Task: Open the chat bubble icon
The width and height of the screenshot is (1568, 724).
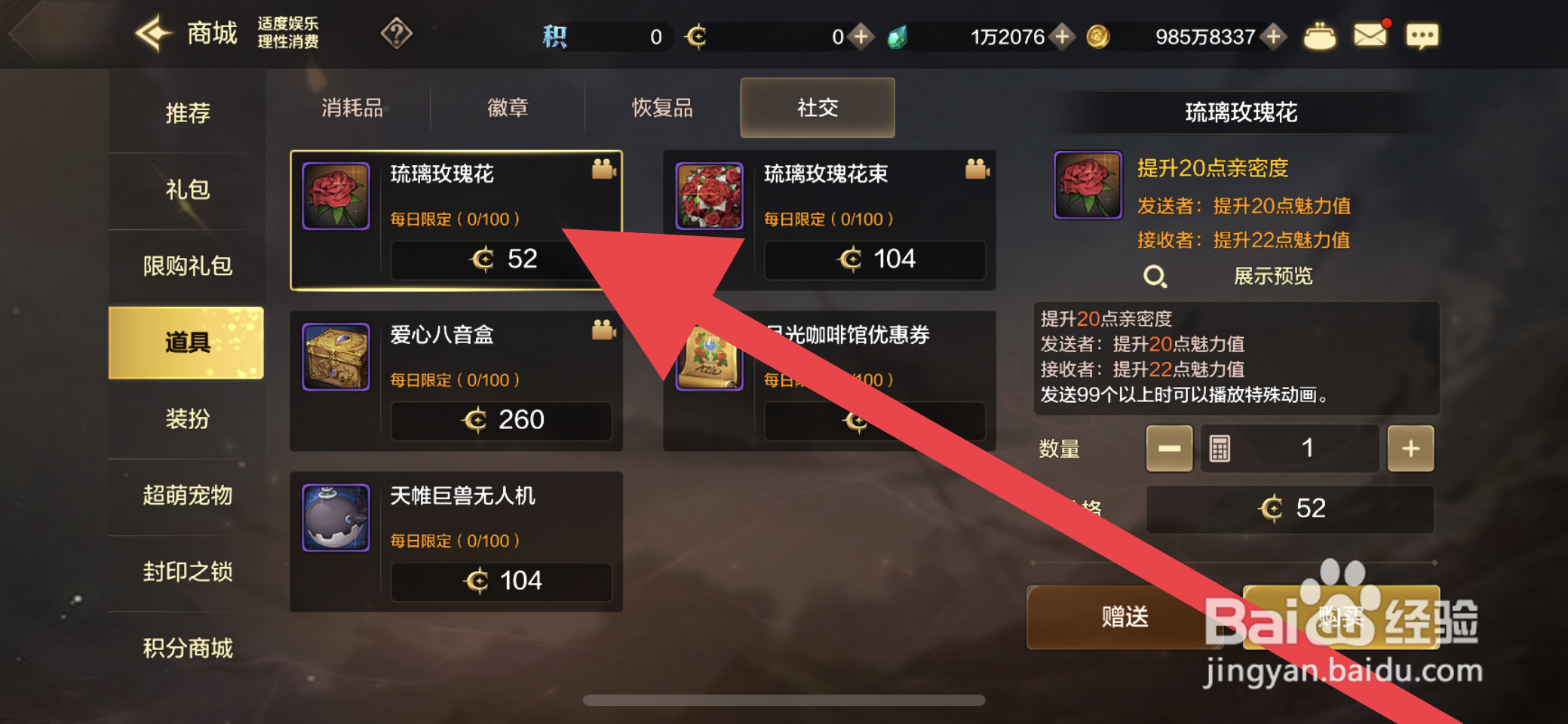Action: point(1422,36)
